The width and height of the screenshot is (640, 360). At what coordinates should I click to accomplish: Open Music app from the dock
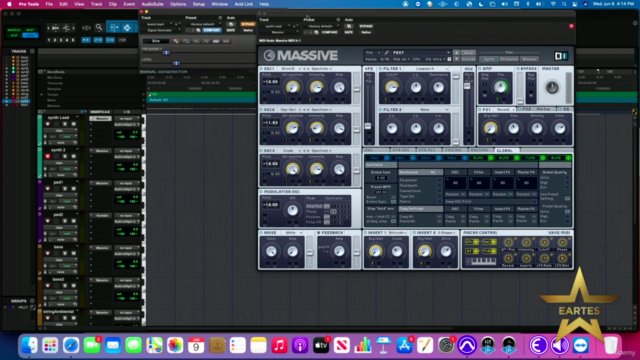[279, 346]
